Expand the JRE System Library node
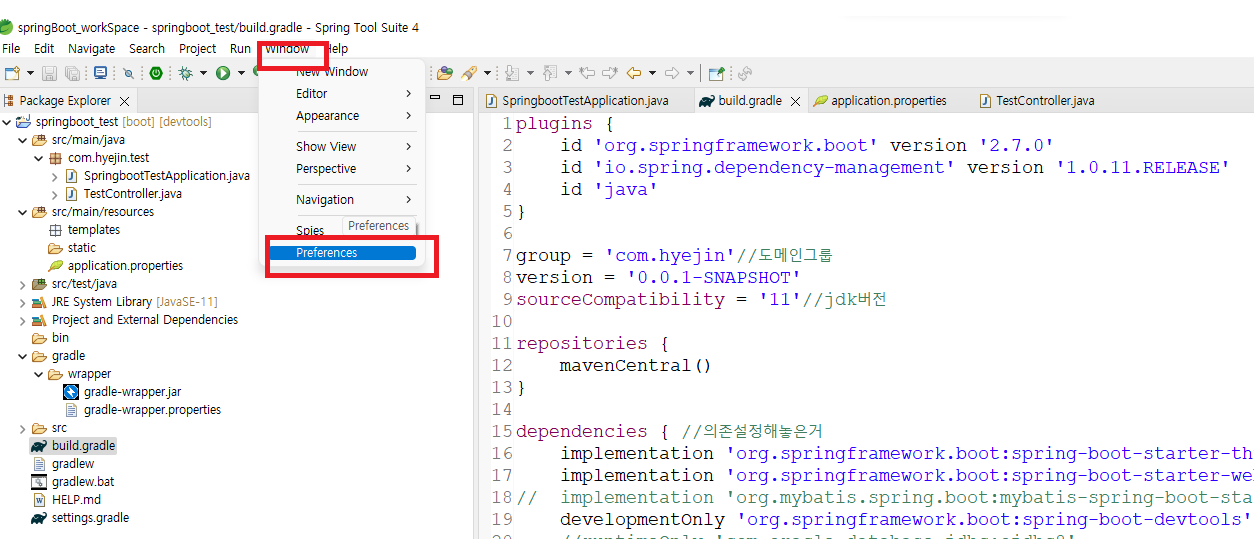This screenshot has width=1254, height=539. coord(23,302)
